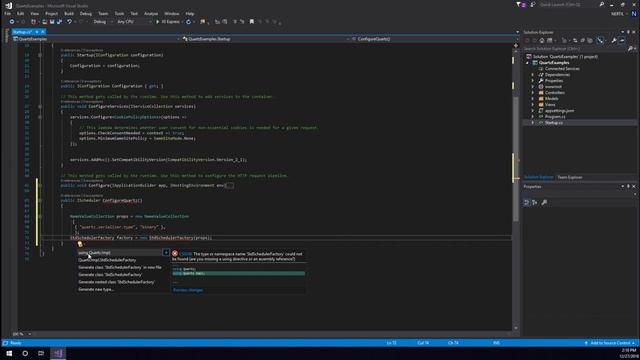Screen dimensions: 640x360
Task: Open Cortana search circle on taskbar
Action: pos(25,353)
